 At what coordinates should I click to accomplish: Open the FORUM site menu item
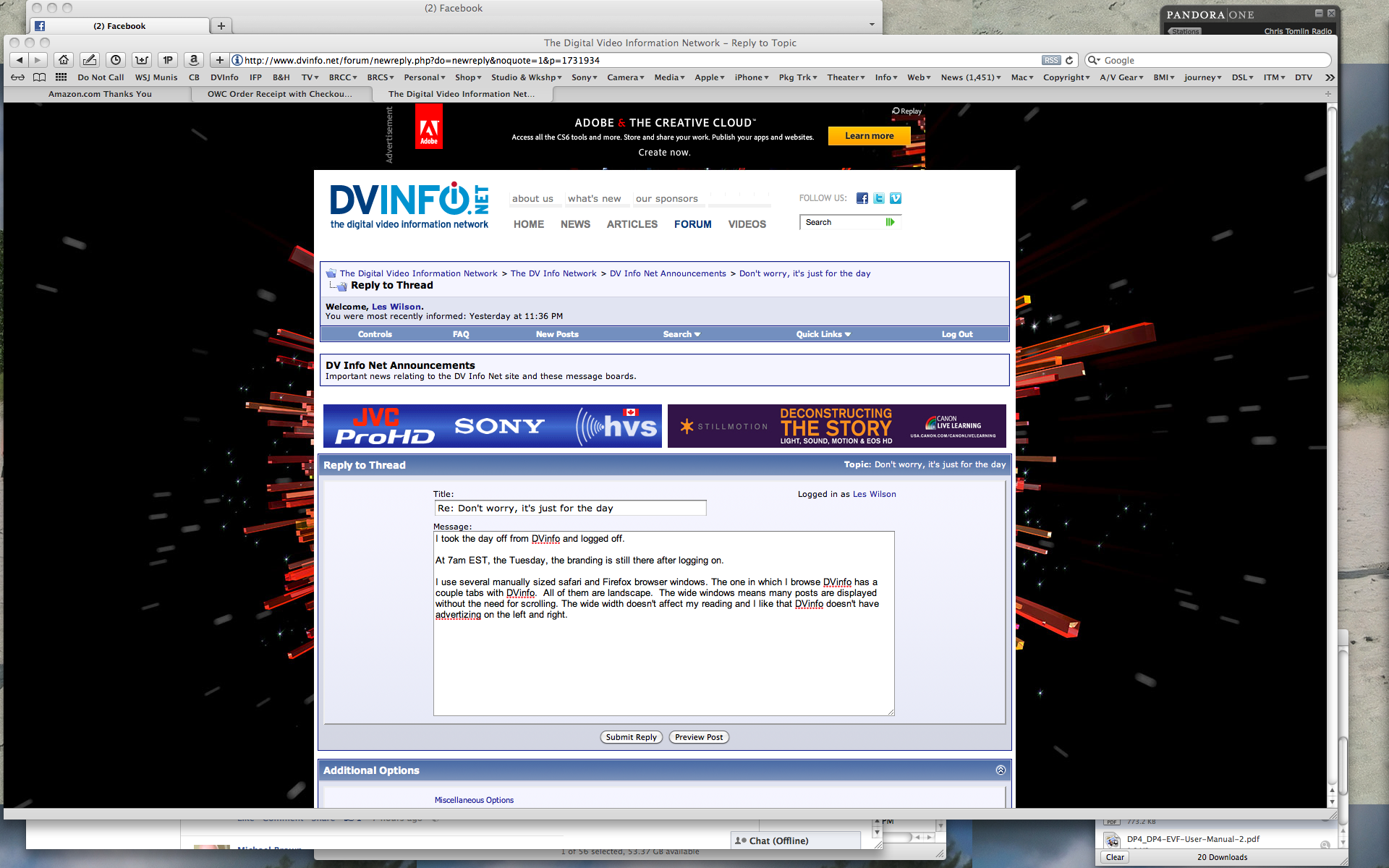(x=692, y=224)
